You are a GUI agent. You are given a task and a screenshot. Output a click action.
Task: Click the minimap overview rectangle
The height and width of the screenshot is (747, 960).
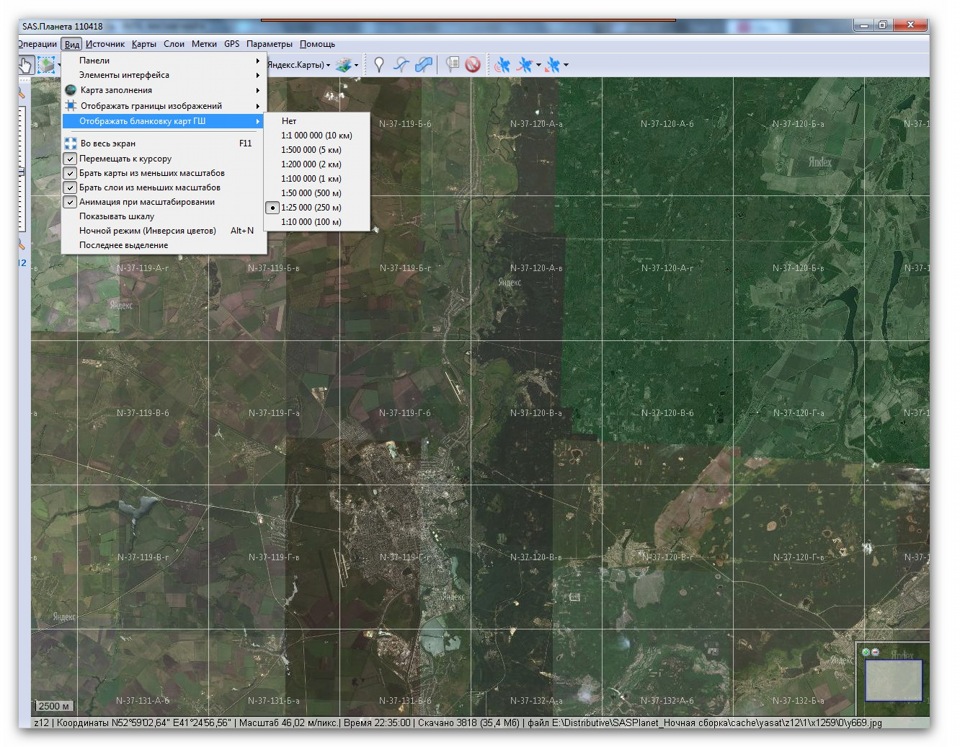pos(893,680)
